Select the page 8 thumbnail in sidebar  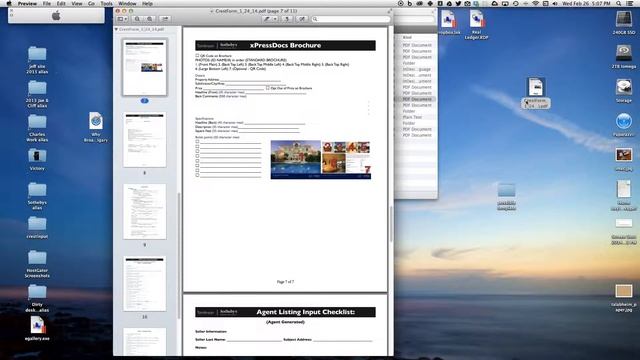(144, 140)
